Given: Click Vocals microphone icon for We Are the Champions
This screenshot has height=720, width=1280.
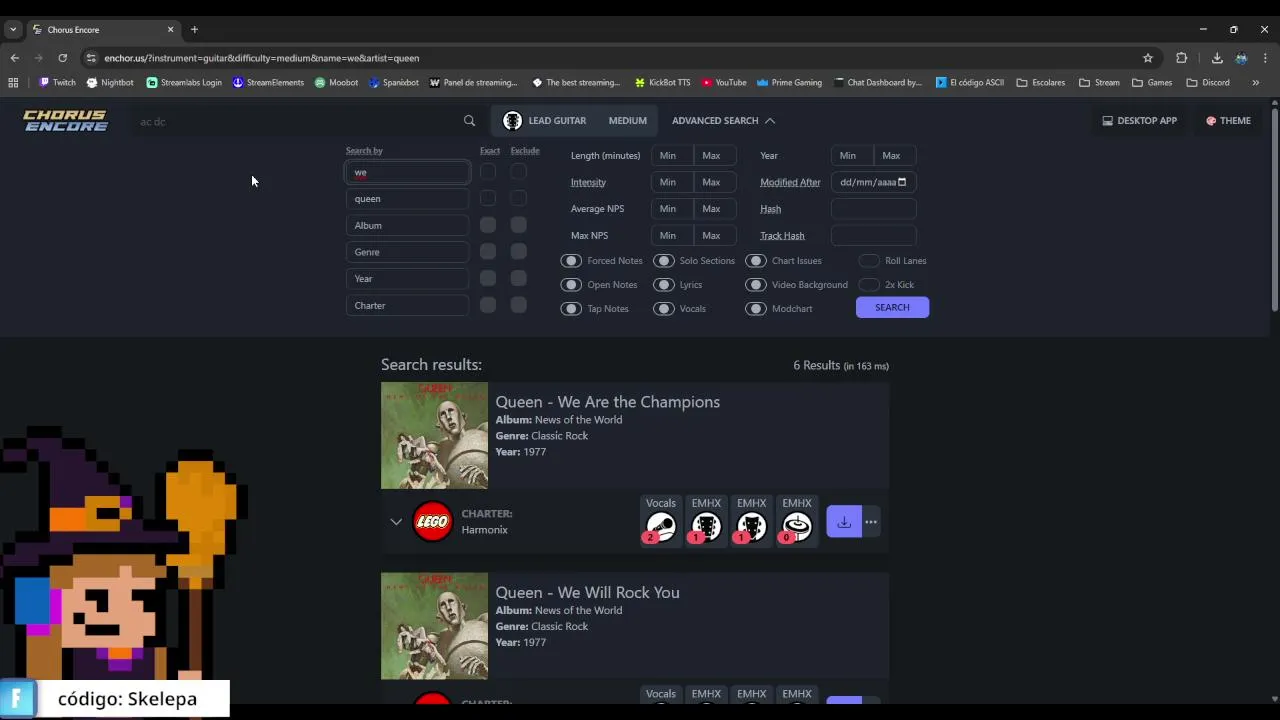Looking at the screenshot, I should [x=661, y=527].
